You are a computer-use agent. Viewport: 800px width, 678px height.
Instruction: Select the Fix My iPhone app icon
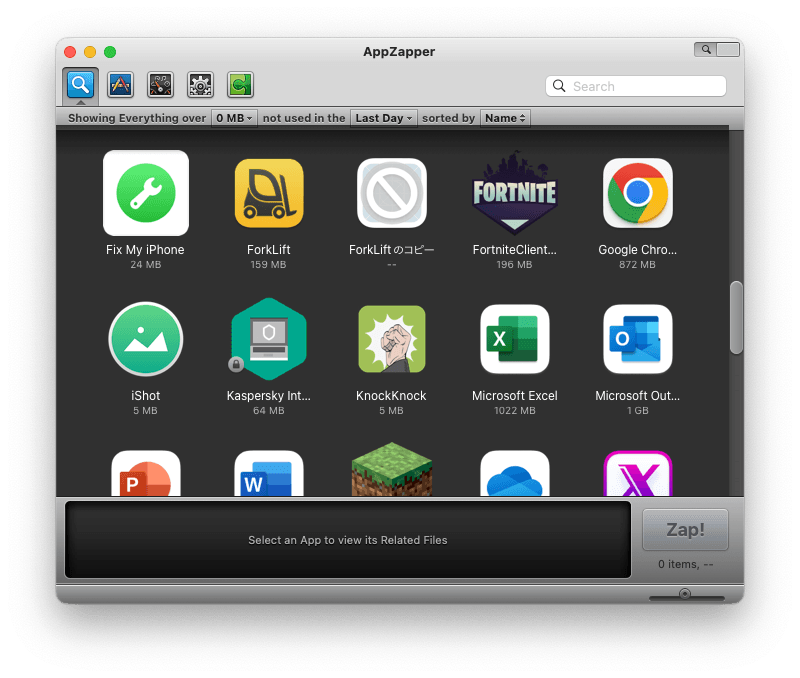[x=146, y=193]
